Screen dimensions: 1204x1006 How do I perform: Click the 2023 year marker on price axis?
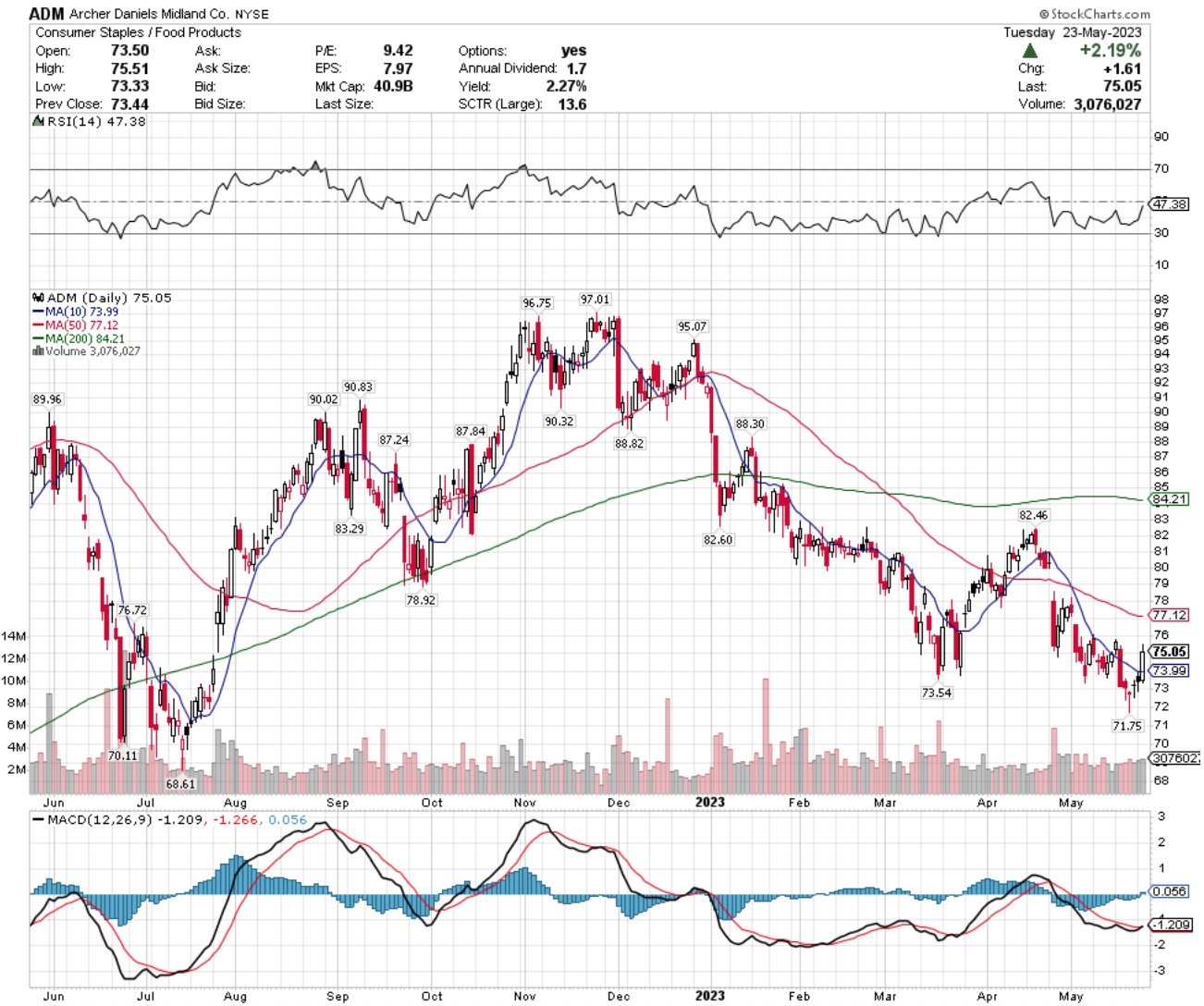[x=710, y=803]
